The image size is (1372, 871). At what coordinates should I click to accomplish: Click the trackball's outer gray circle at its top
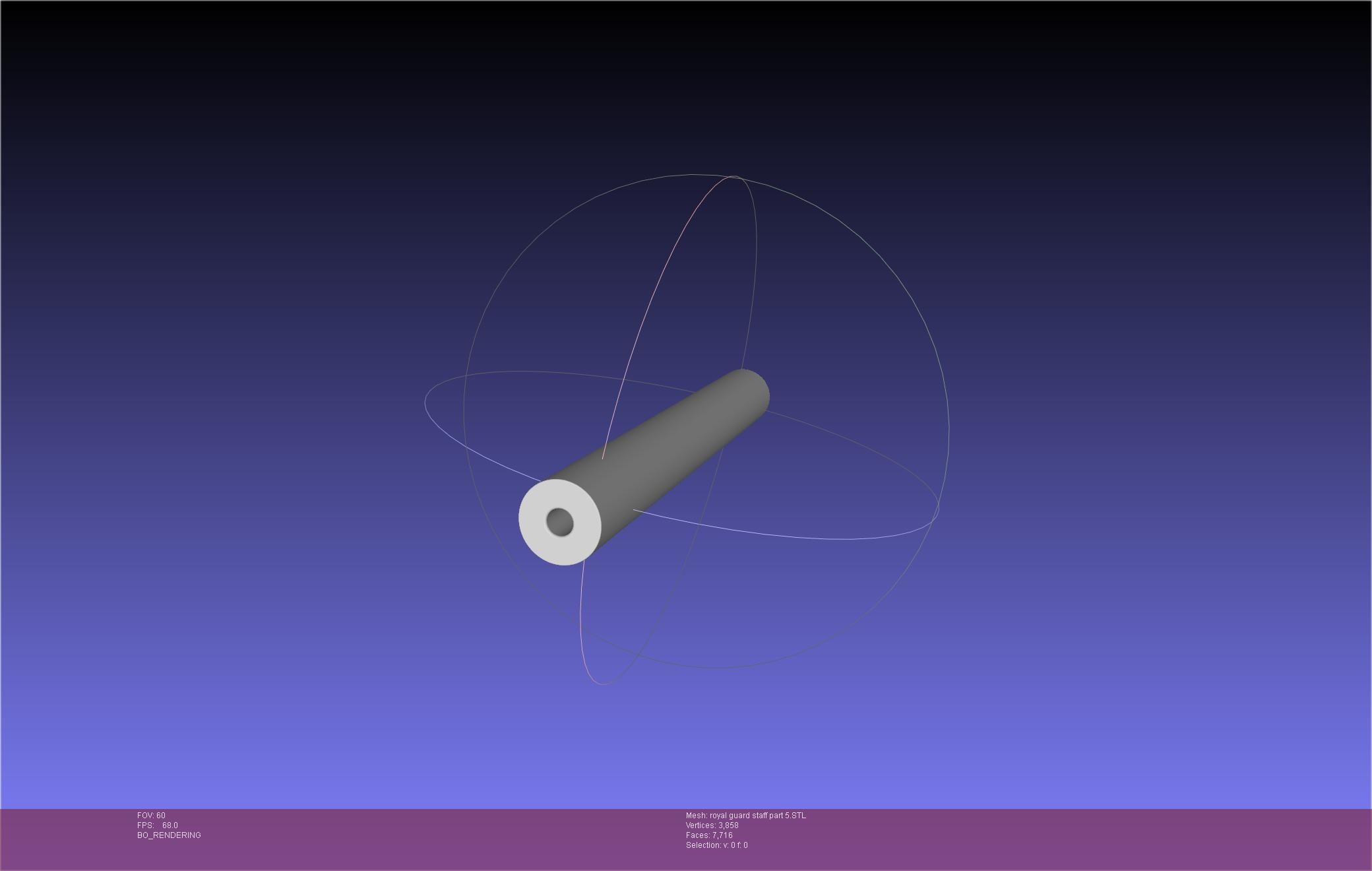pyautogui.click(x=693, y=175)
